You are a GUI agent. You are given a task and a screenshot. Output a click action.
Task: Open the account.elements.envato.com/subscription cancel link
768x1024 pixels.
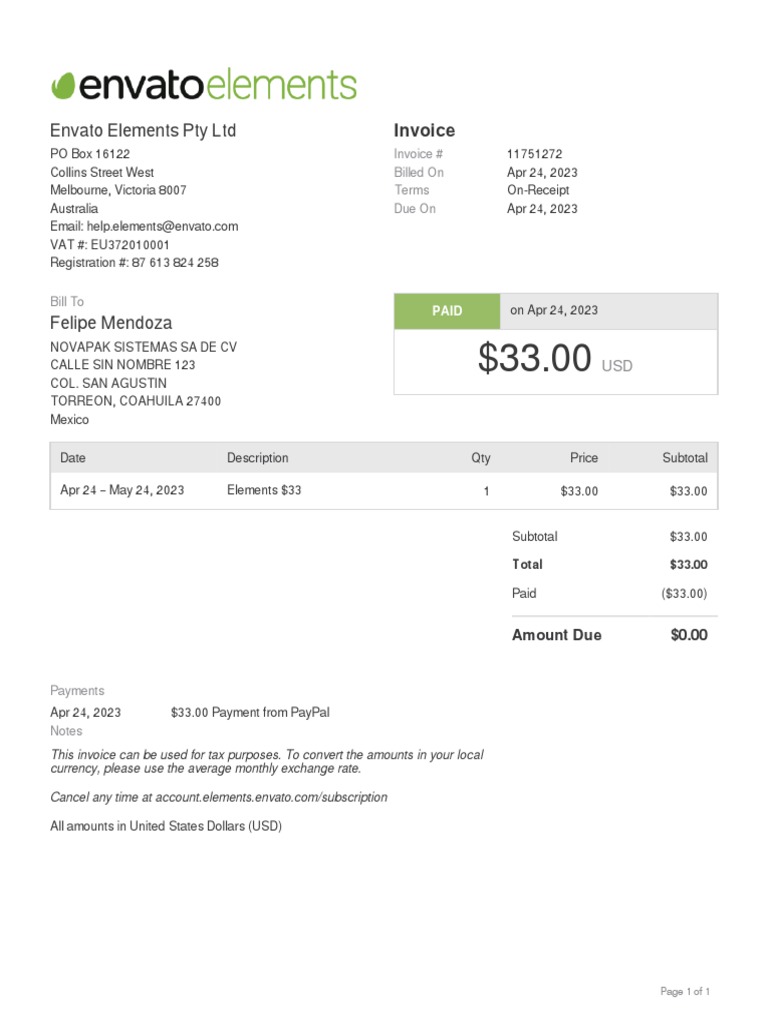[x=283, y=798]
